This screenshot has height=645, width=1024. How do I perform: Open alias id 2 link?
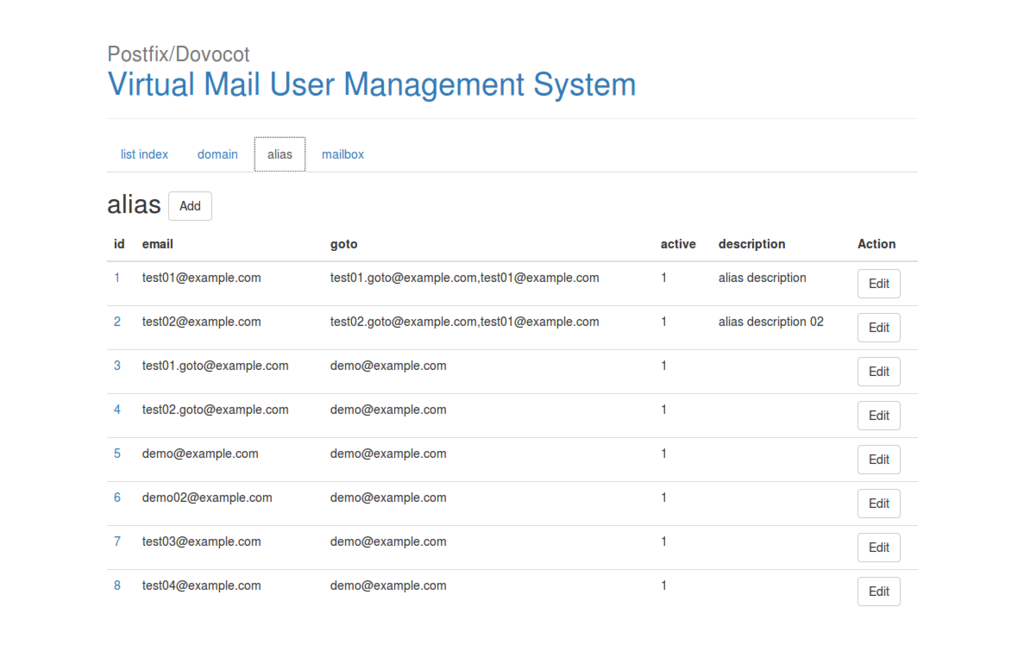click(117, 322)
